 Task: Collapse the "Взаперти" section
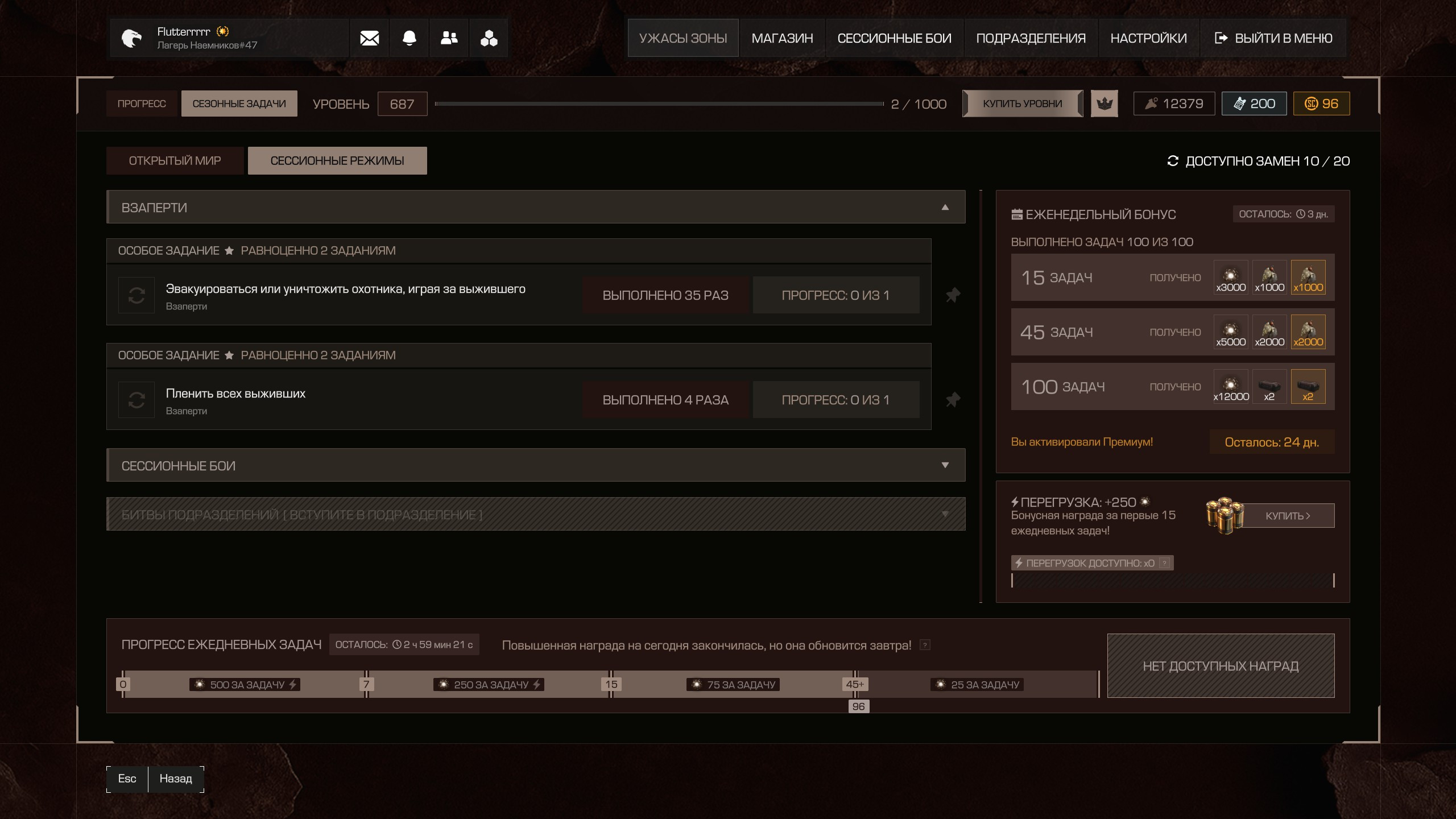(x=945, y=207)
